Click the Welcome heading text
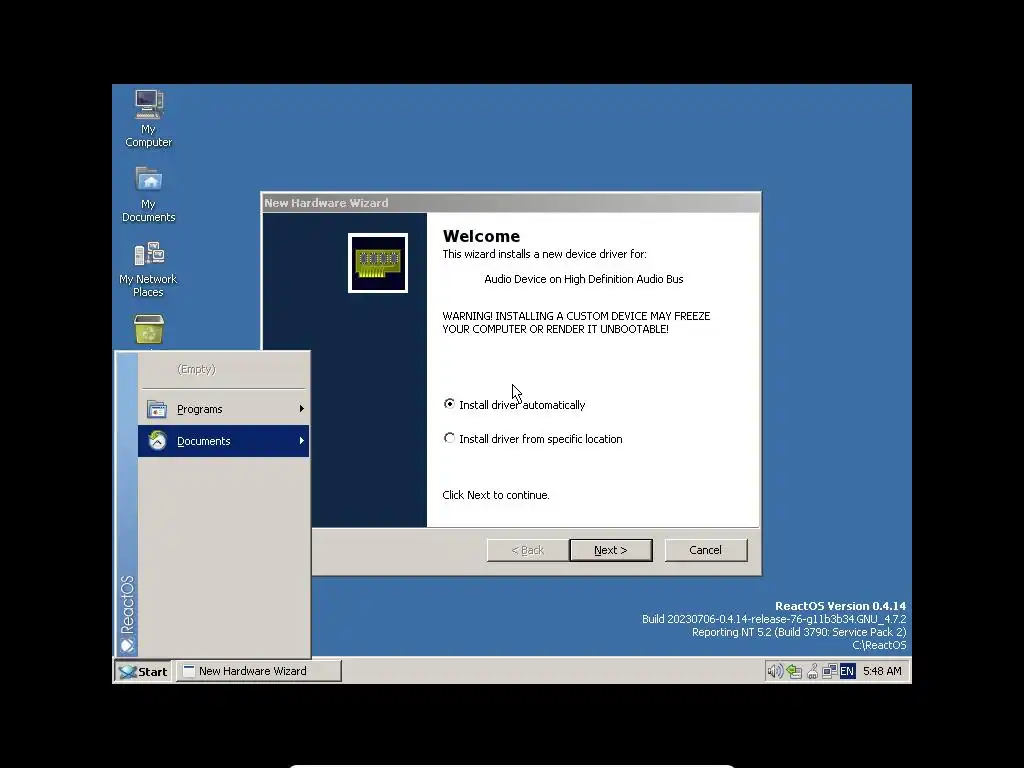The width and height of the screenshot is (1024, 768). [x=481, y=236]
